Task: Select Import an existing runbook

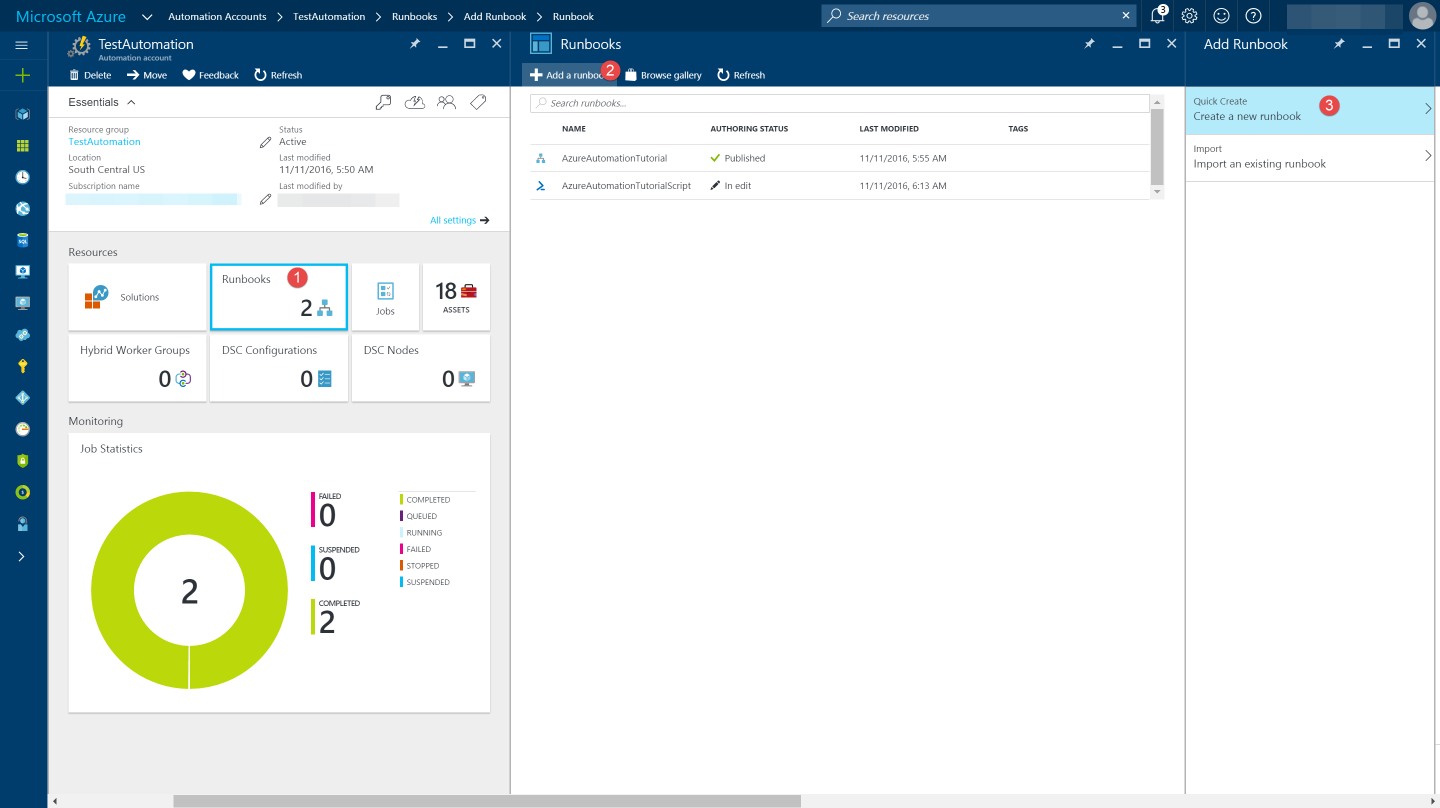Action: tap(1310, 157)
